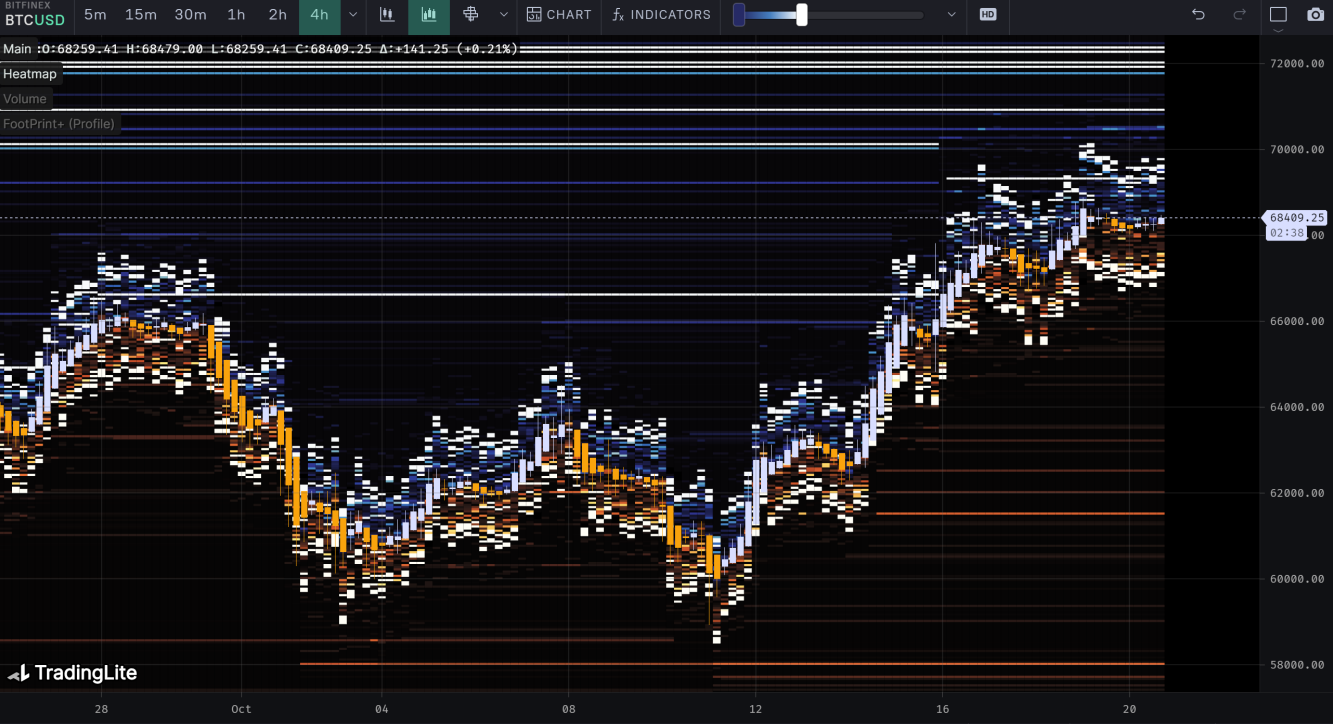Enable the Volume layer
This screenshot has height=724, width=1333.
(25, 99)
